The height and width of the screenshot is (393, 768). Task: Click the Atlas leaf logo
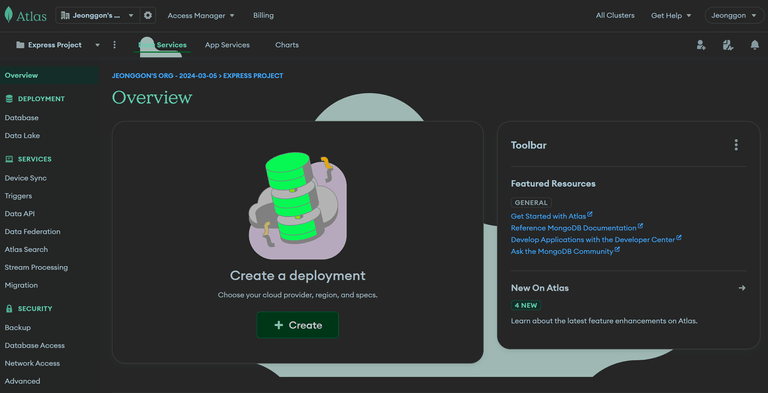tap(9, 15)
